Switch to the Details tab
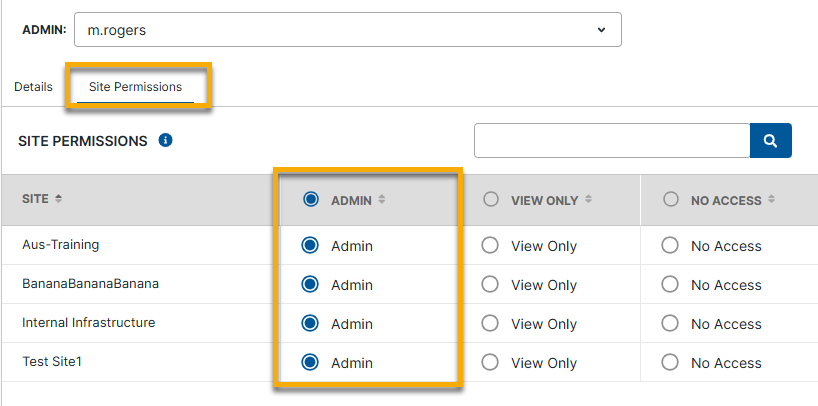The height and width of the screenshot is (406, 818). 33,87
